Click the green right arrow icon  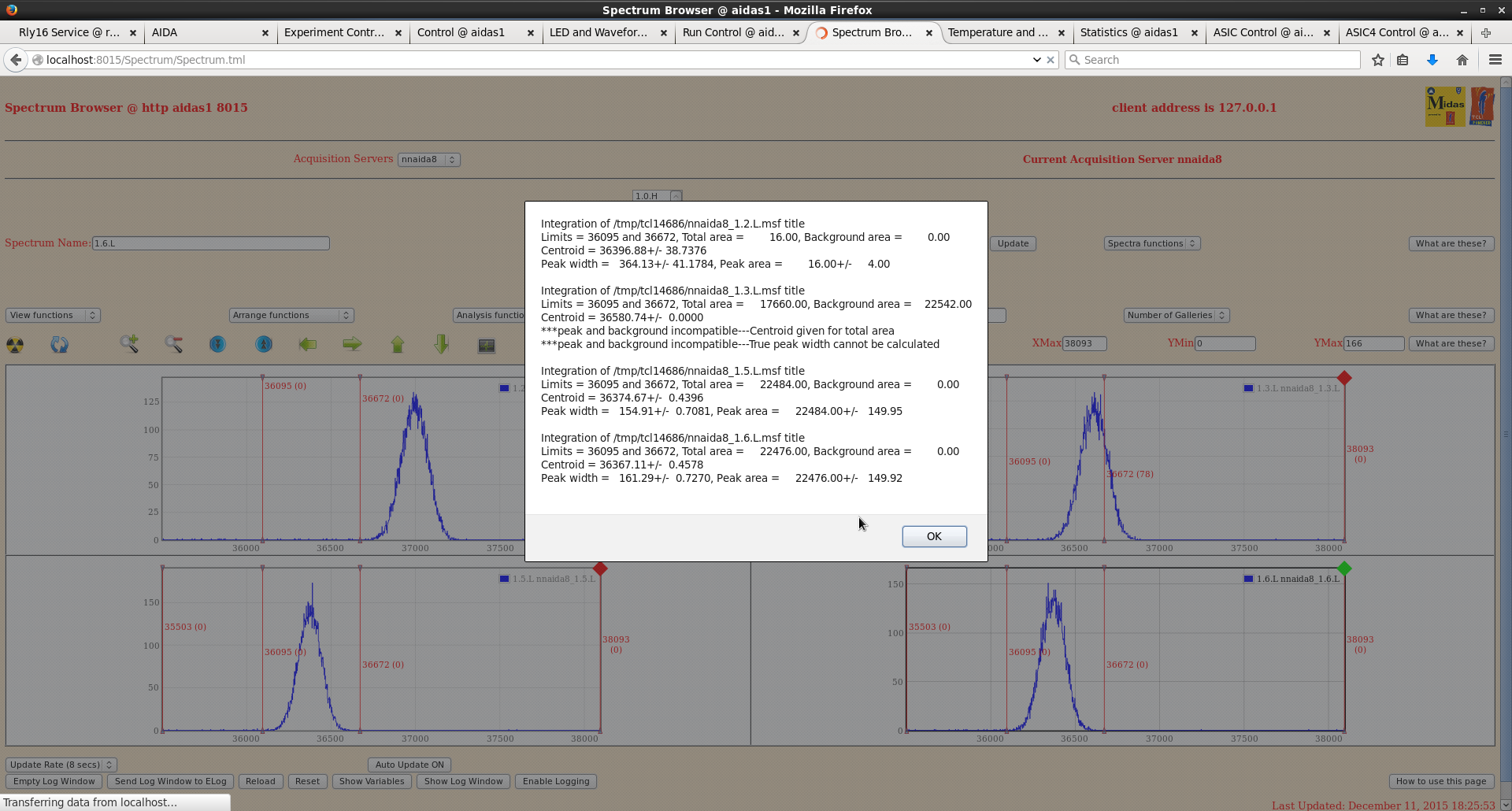click(352, 344)
